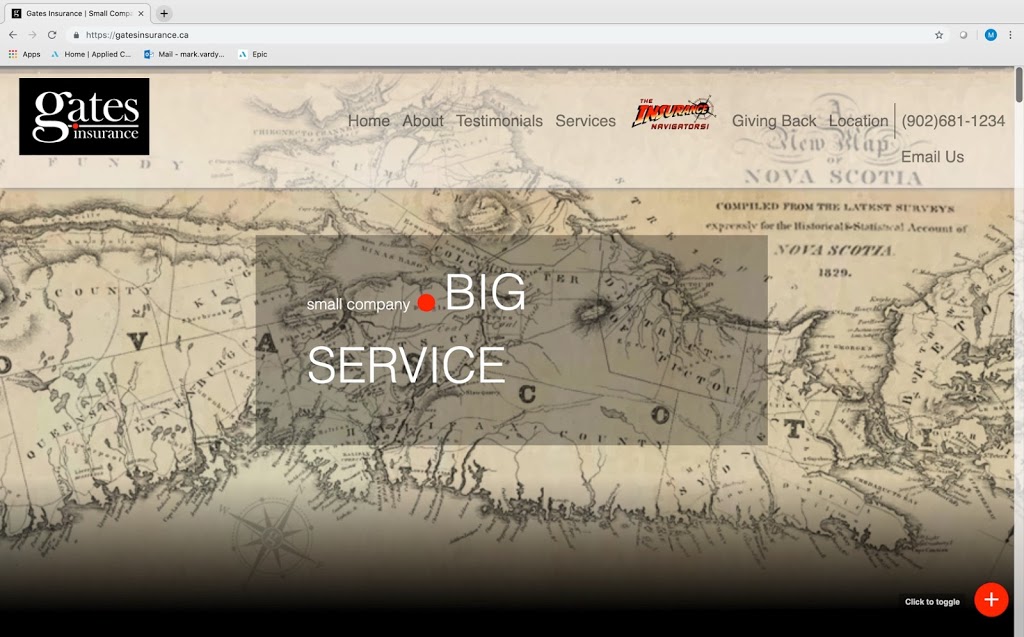This screenshot has width=1024, height=637.
Task: Open the Services menu item
Action: [585, 121]
